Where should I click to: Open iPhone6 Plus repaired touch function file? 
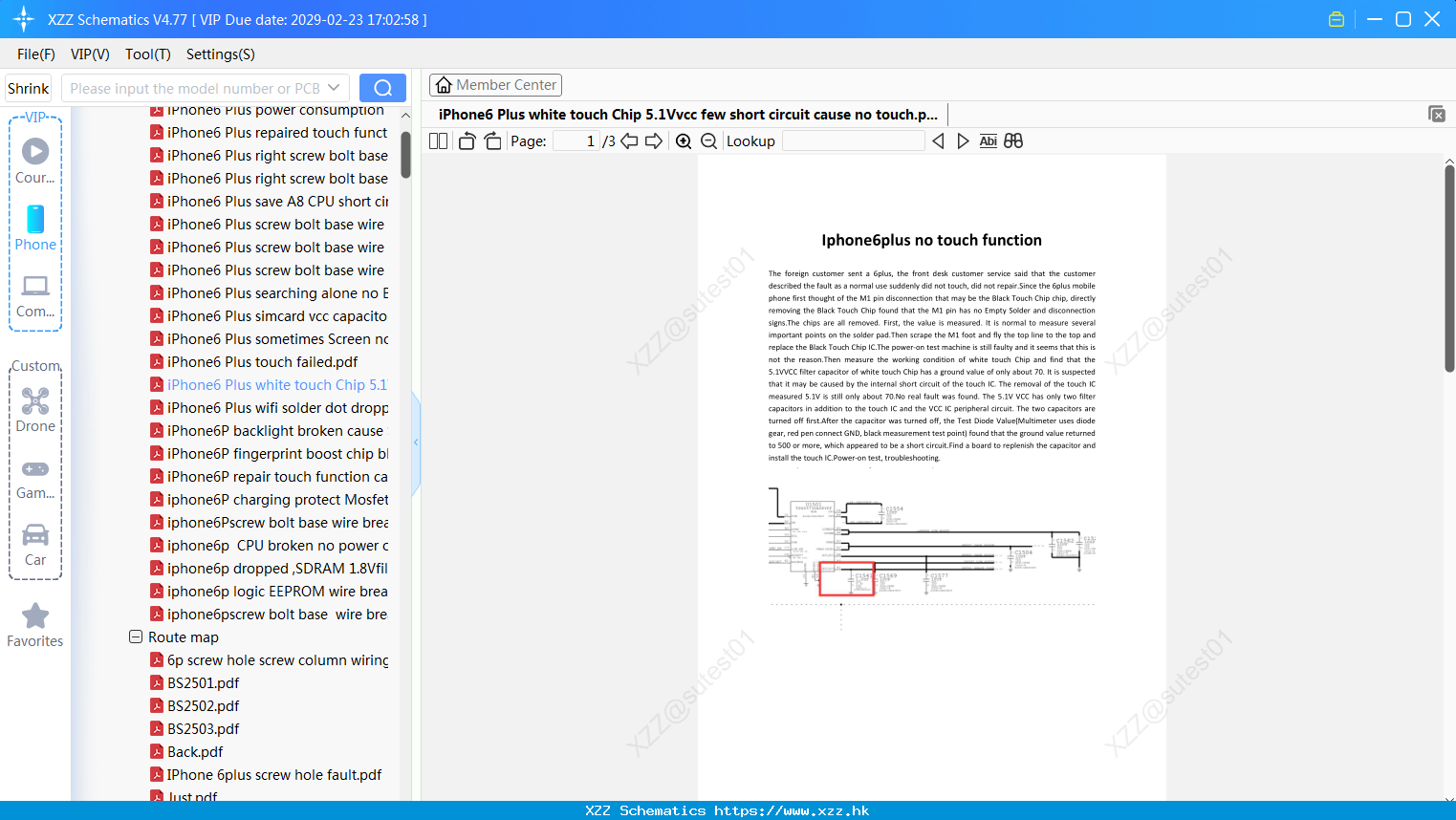point(269,133)
